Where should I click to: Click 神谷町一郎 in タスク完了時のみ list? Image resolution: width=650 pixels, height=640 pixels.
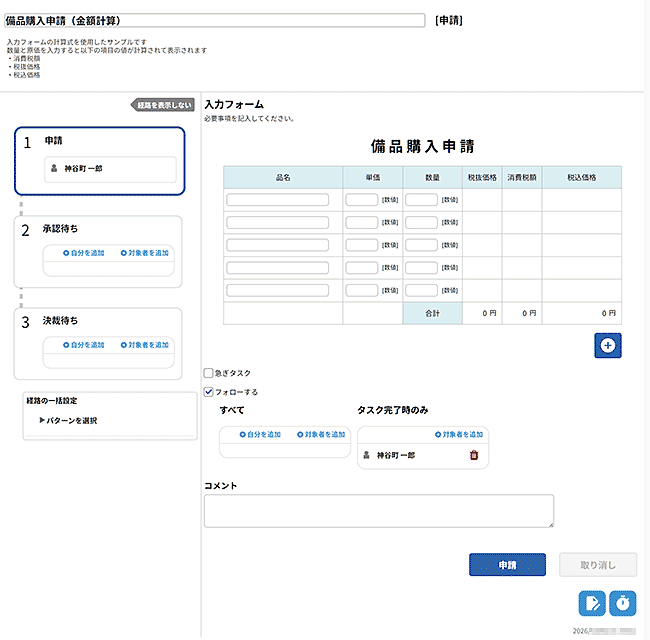tap(396, 455)
